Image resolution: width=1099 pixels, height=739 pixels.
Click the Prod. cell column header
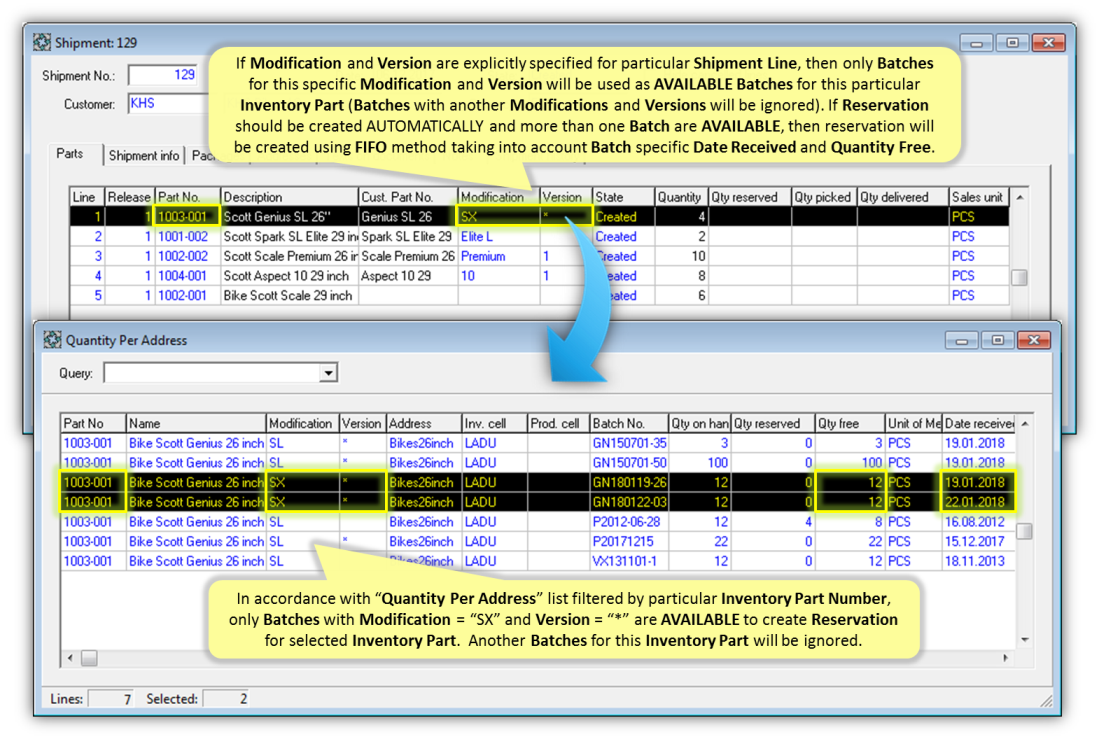(558, 423)
